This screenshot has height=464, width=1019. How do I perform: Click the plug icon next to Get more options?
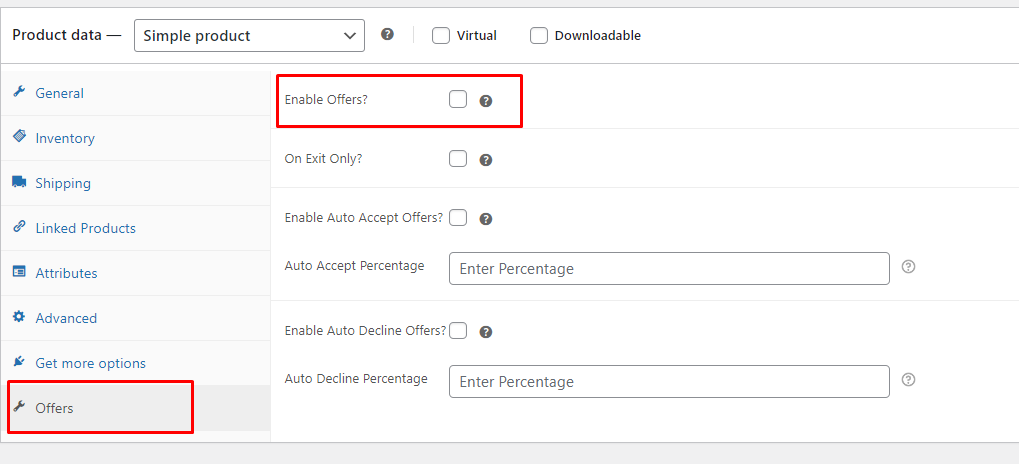click(19, 361)
